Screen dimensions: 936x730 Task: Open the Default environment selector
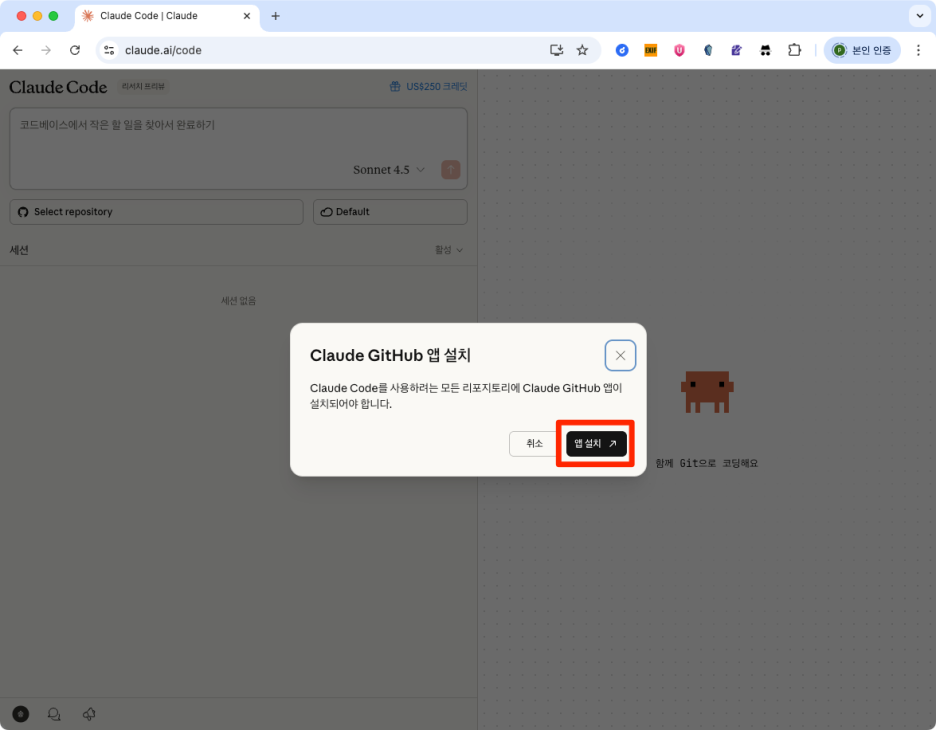tap(390, 212)
